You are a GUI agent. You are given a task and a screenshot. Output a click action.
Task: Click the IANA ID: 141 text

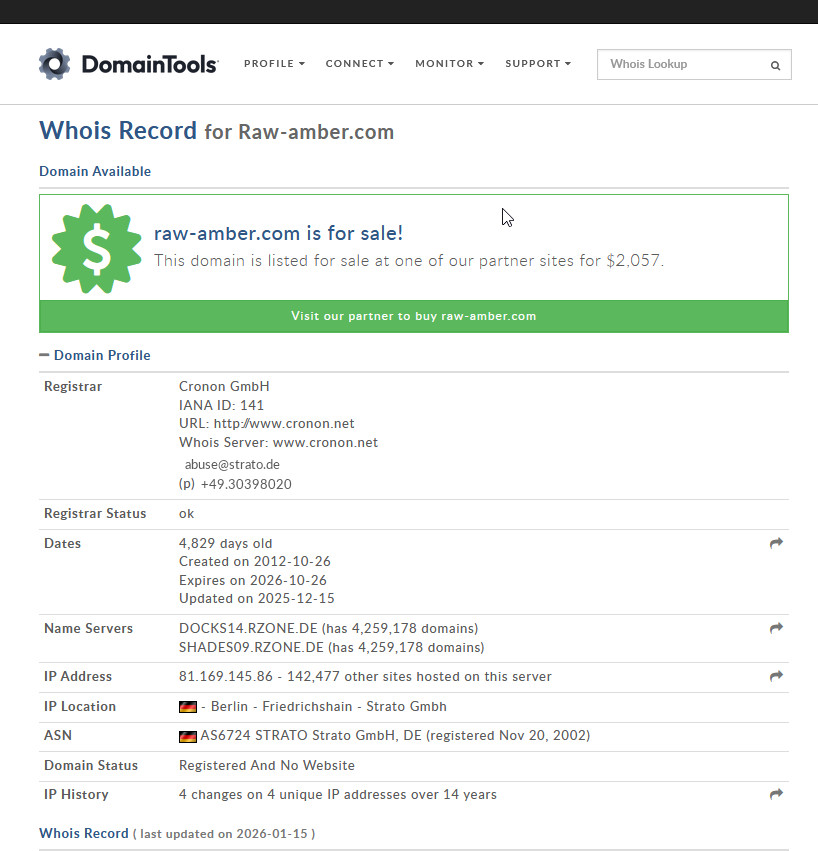(221, 405)
